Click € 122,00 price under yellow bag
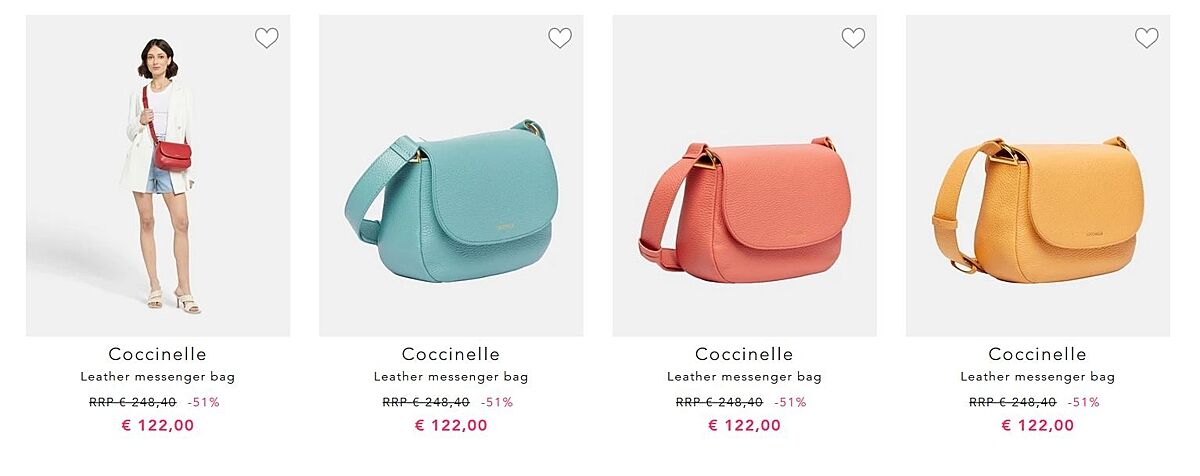 tap(1038, 425)
